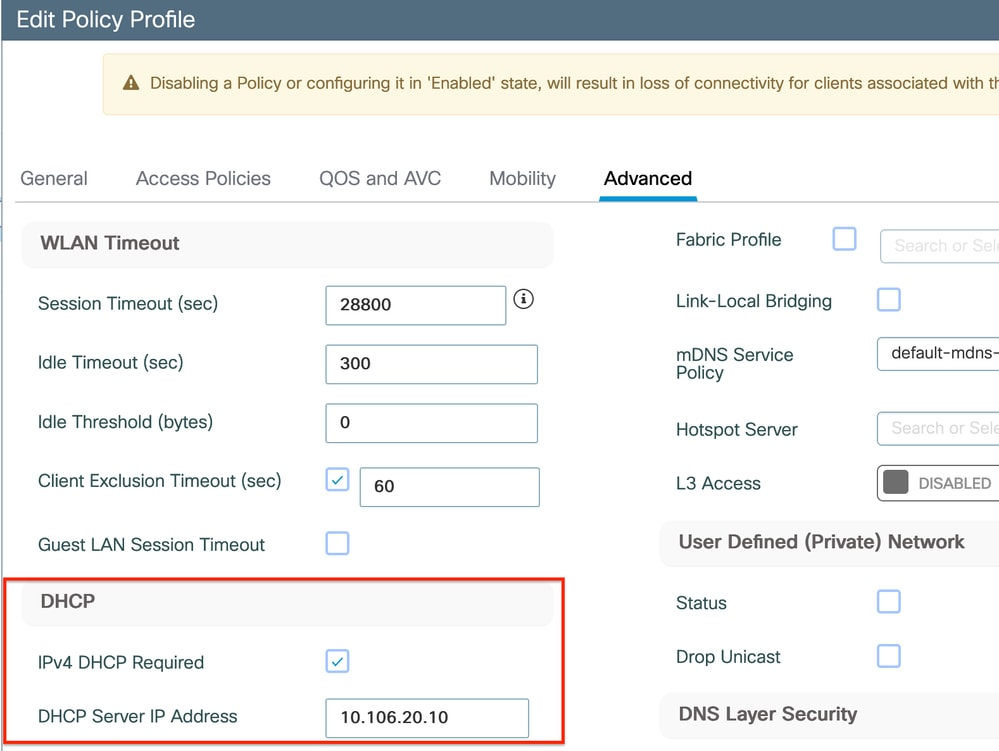Click the Client Exclusion Timeout value 60
Viewport: 999px width, 751px height.
tap(449, 487)
